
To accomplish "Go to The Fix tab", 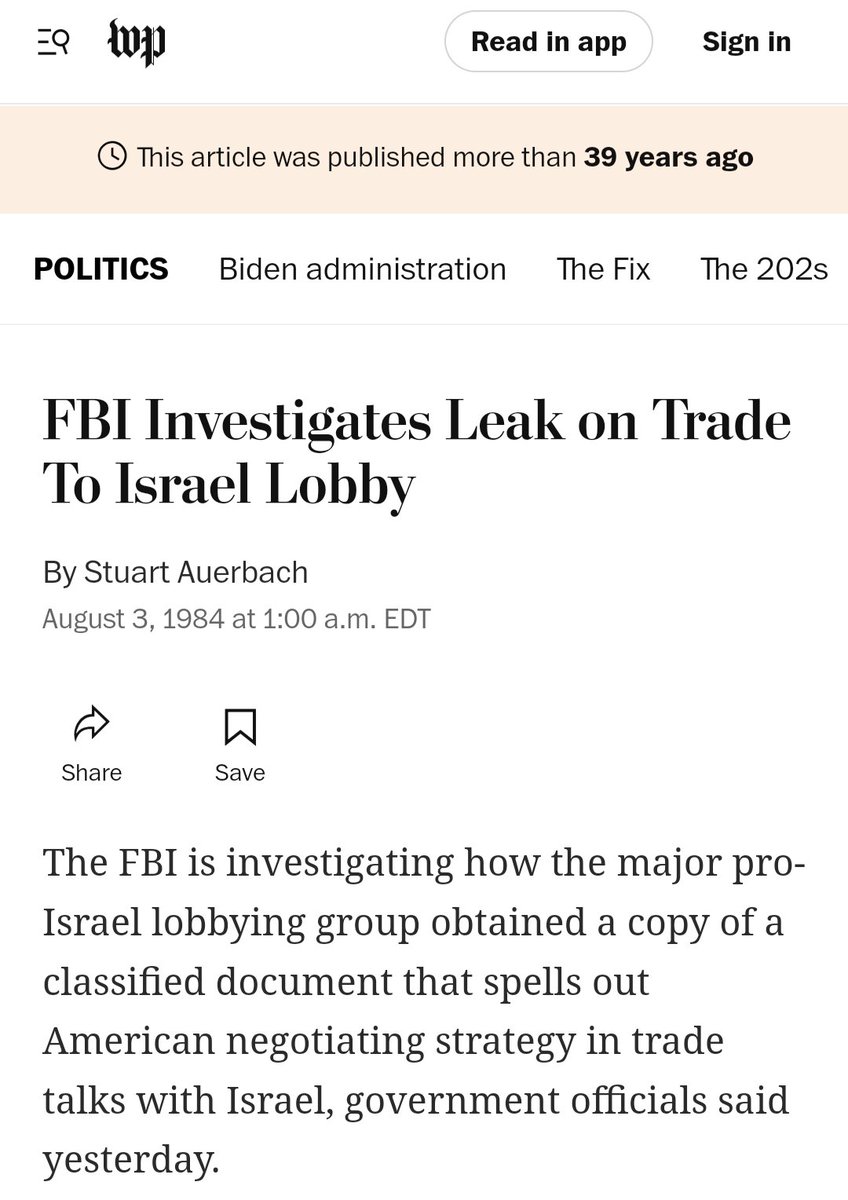I will tap(603, 269).
